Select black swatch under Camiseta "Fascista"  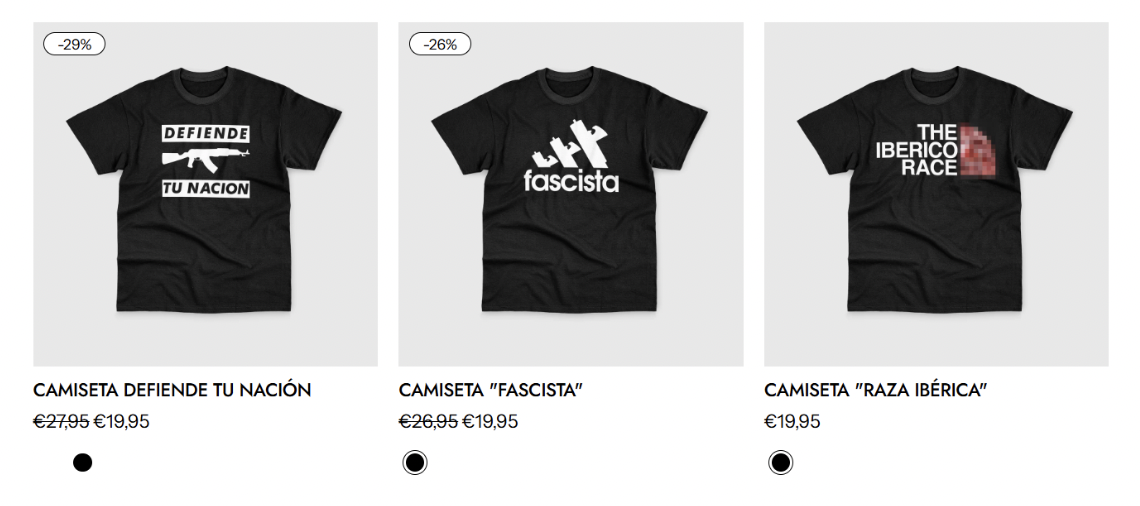415,462
